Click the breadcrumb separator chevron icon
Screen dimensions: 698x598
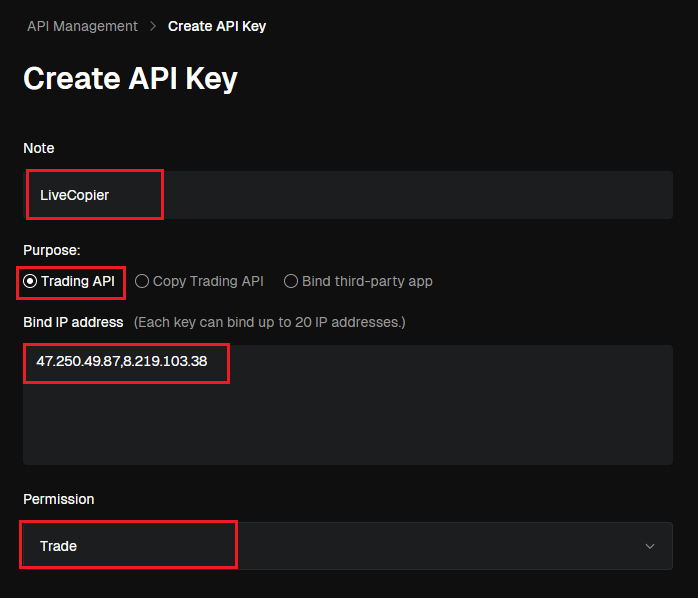[153, 26]
